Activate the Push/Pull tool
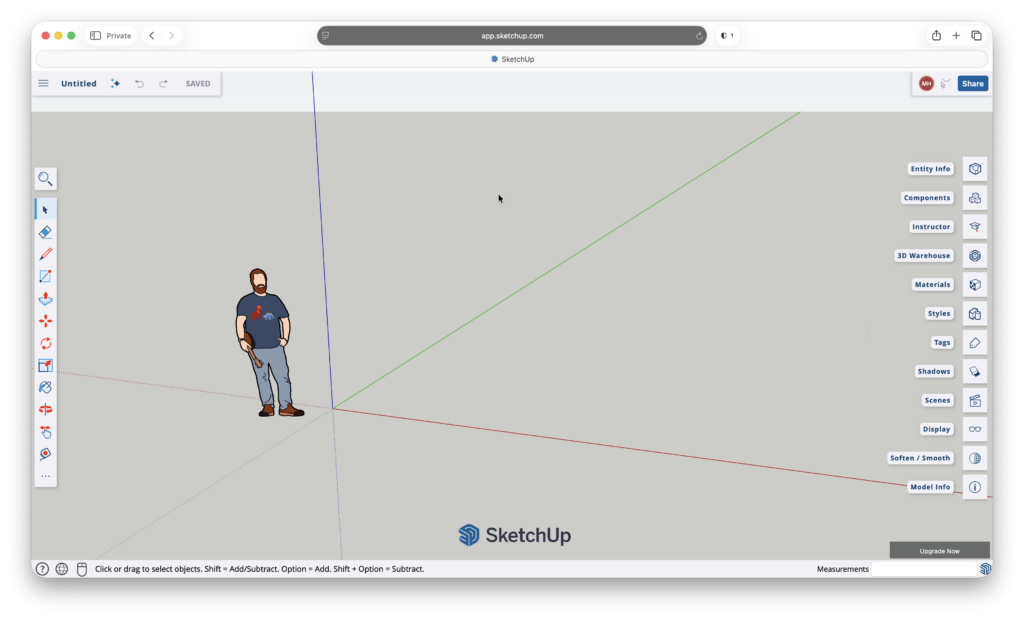 click(45, 298)
